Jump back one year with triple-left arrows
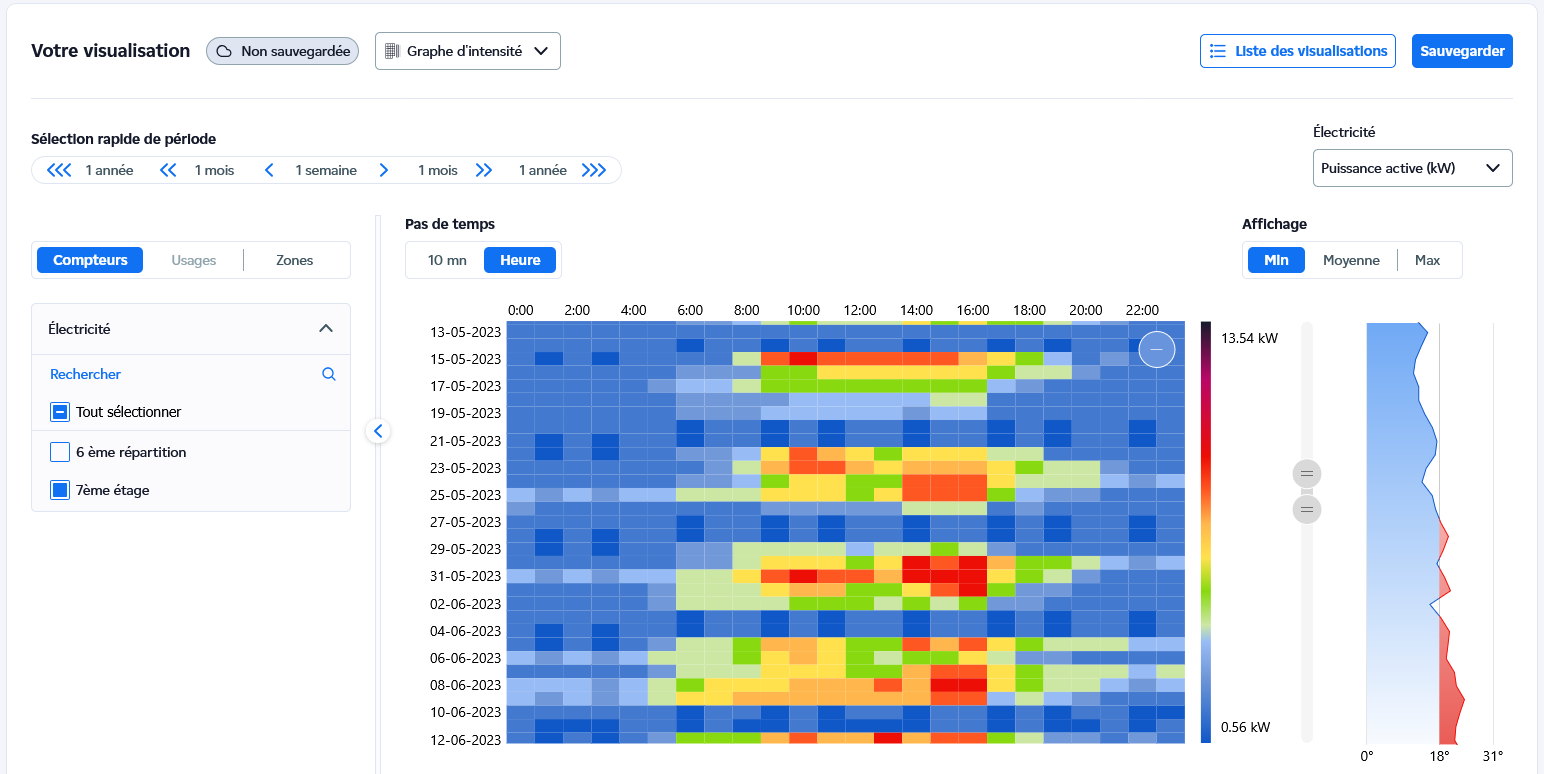The width and height of the screenshot is (1544, 774). 59,170
